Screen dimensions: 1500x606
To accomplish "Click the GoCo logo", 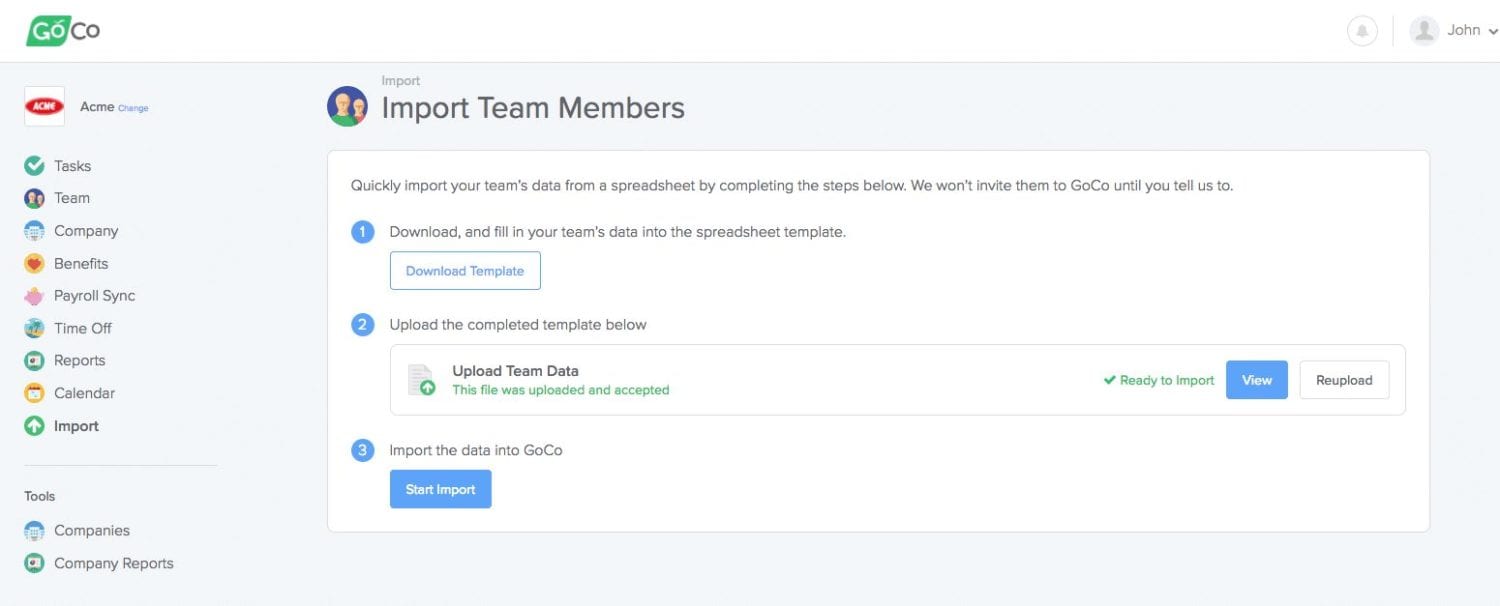I will pyautogui.click(x=63, y=30).
